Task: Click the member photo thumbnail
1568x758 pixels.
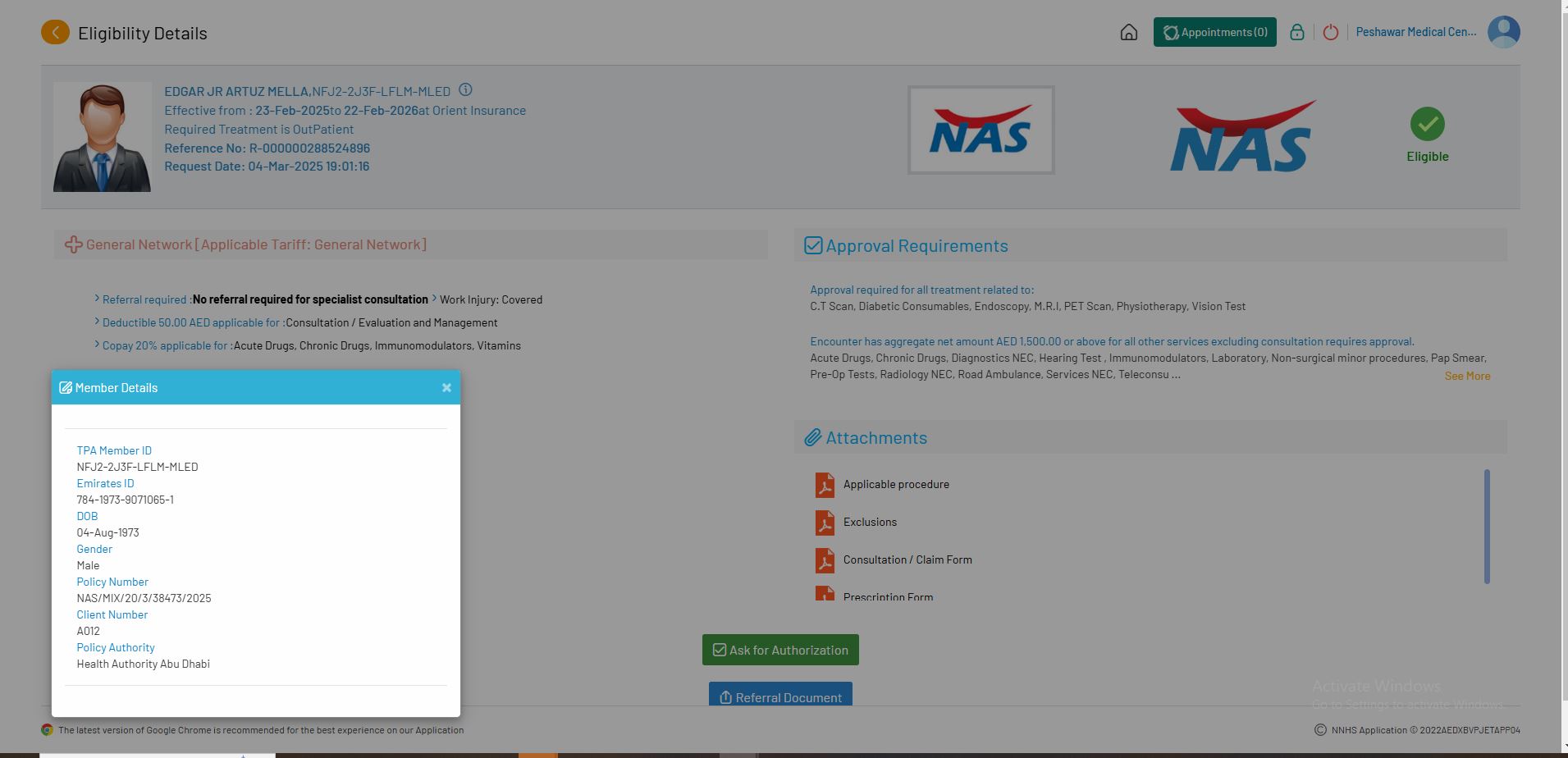Action: [x=103, y=137]
